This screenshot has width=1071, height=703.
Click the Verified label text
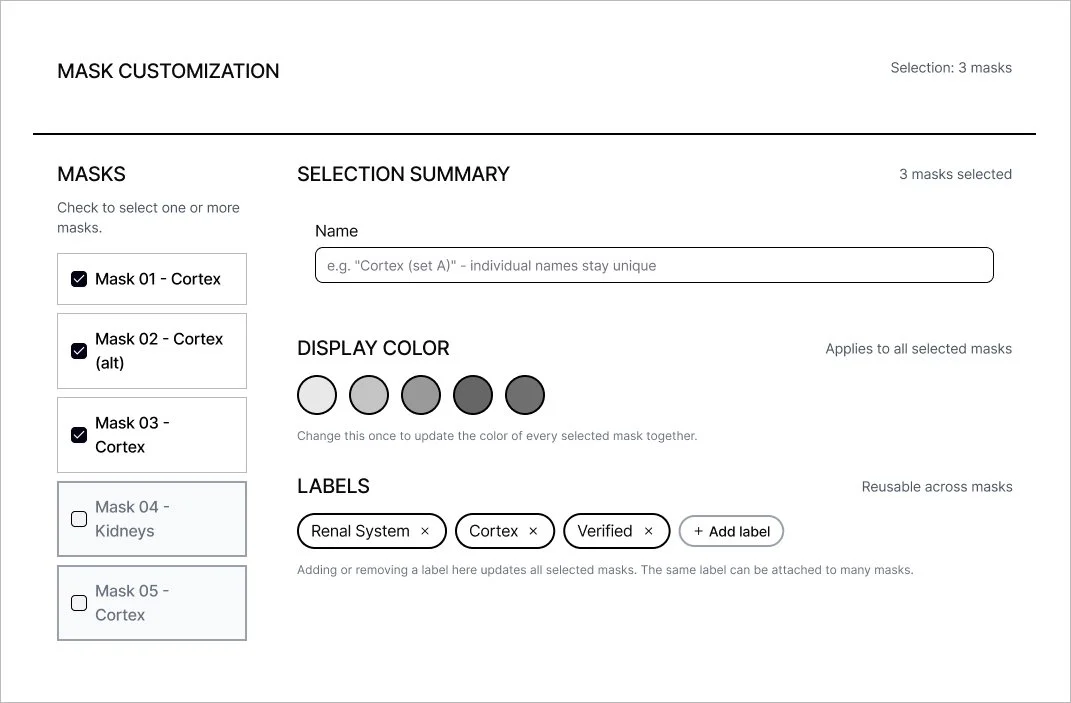604,532
